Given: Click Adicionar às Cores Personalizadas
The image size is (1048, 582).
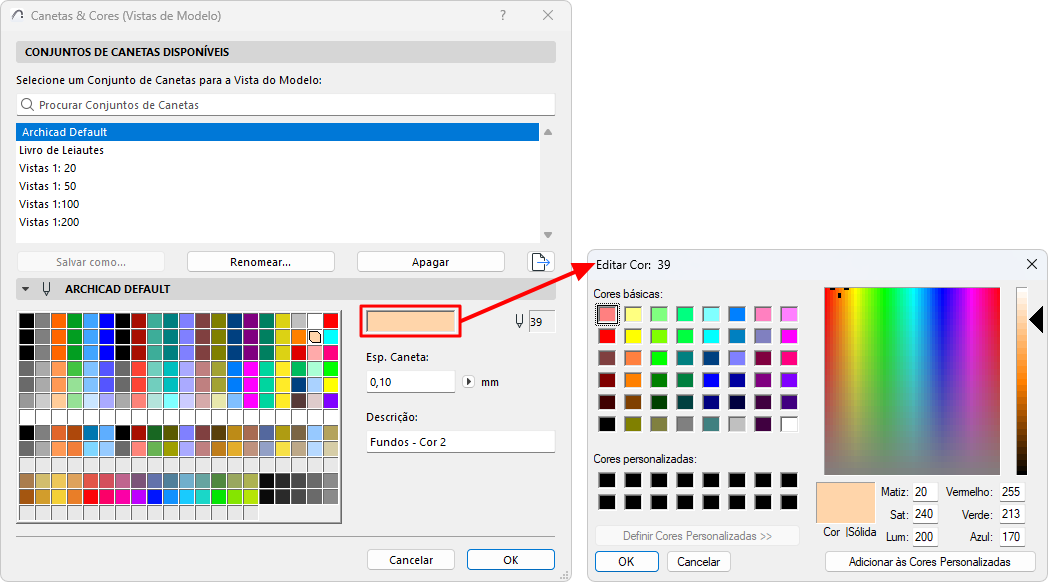Looking at the screenshot, I should point(929,561).
